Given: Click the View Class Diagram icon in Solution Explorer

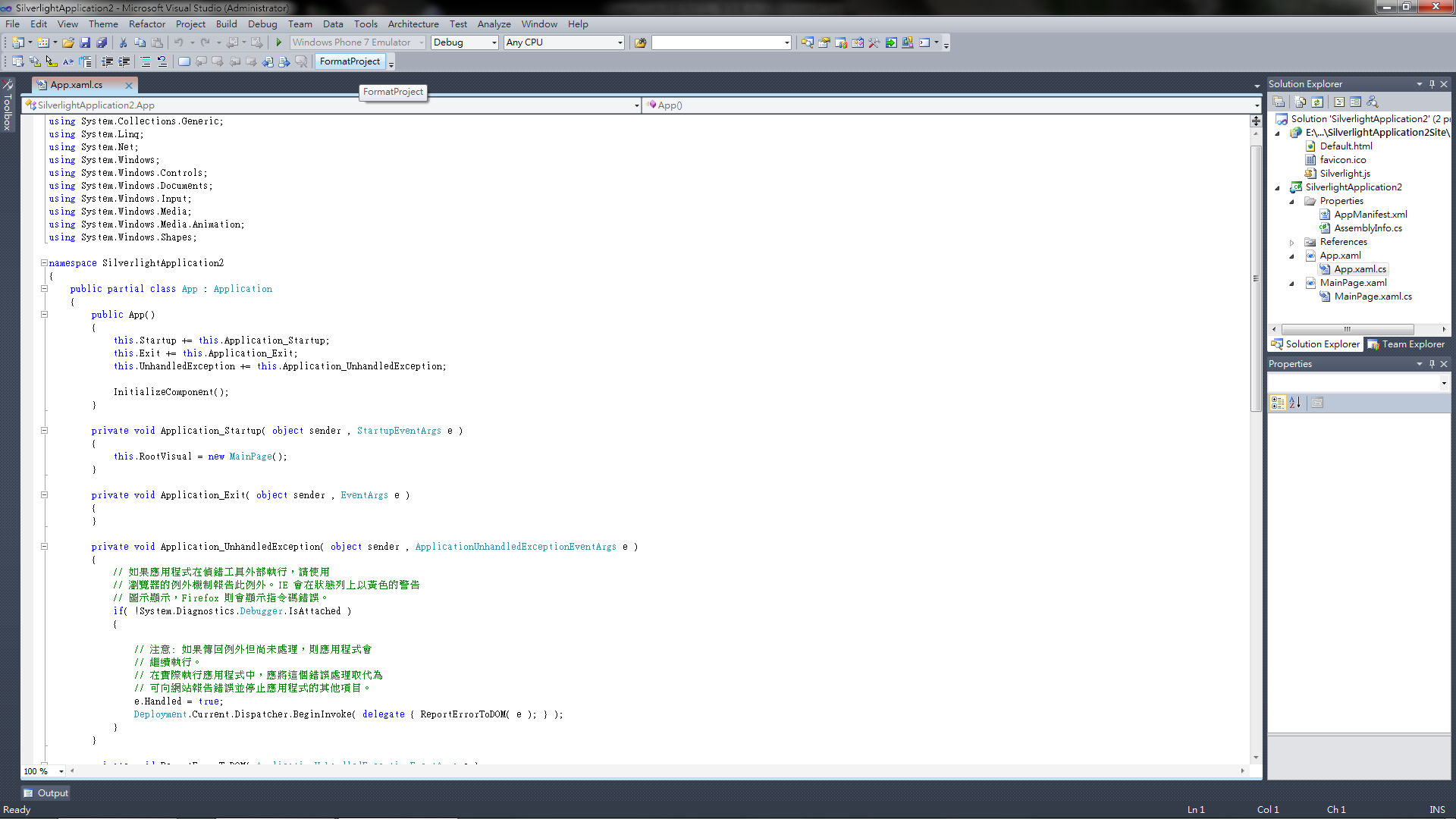Looking at the screenshot, I should click(x=1373, y=102).
